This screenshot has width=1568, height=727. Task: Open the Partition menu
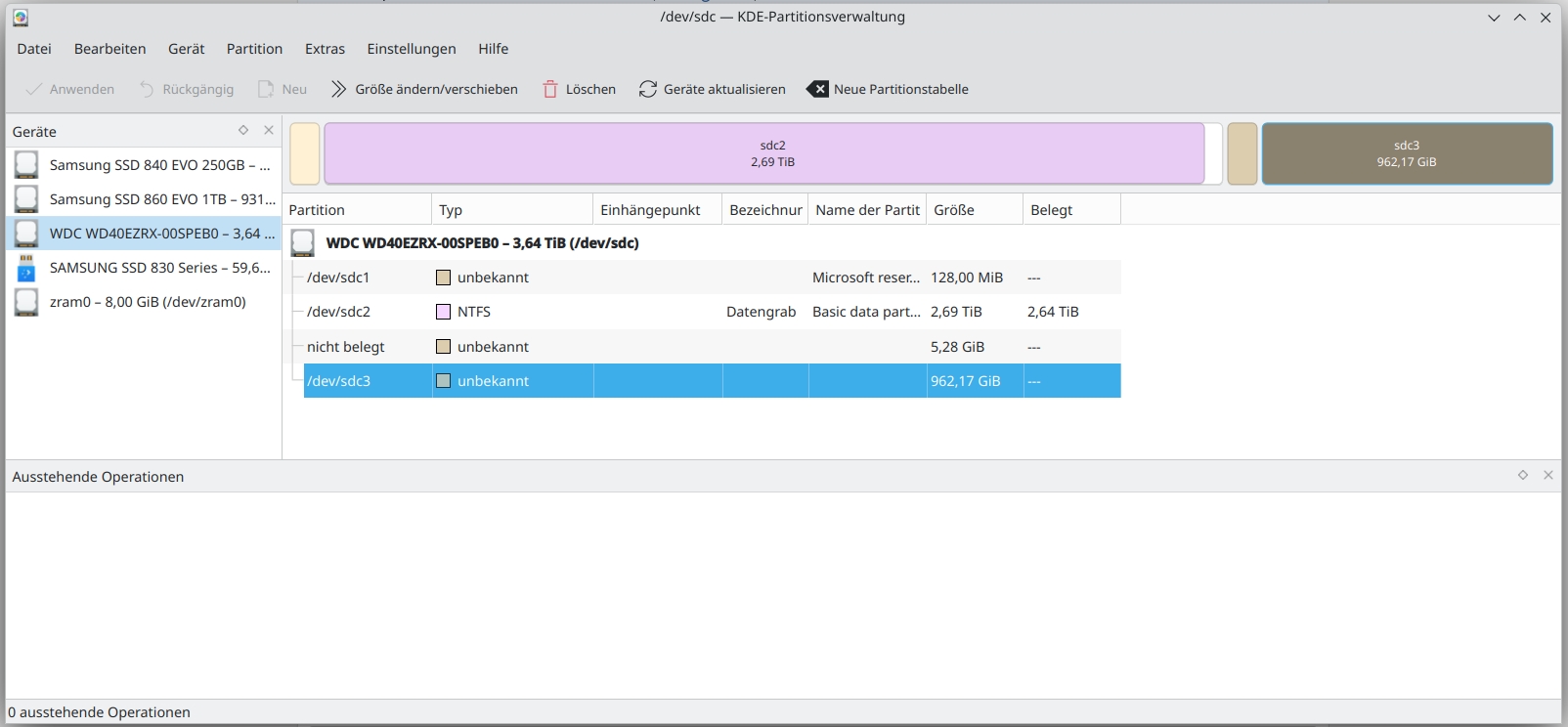[254, 49]
